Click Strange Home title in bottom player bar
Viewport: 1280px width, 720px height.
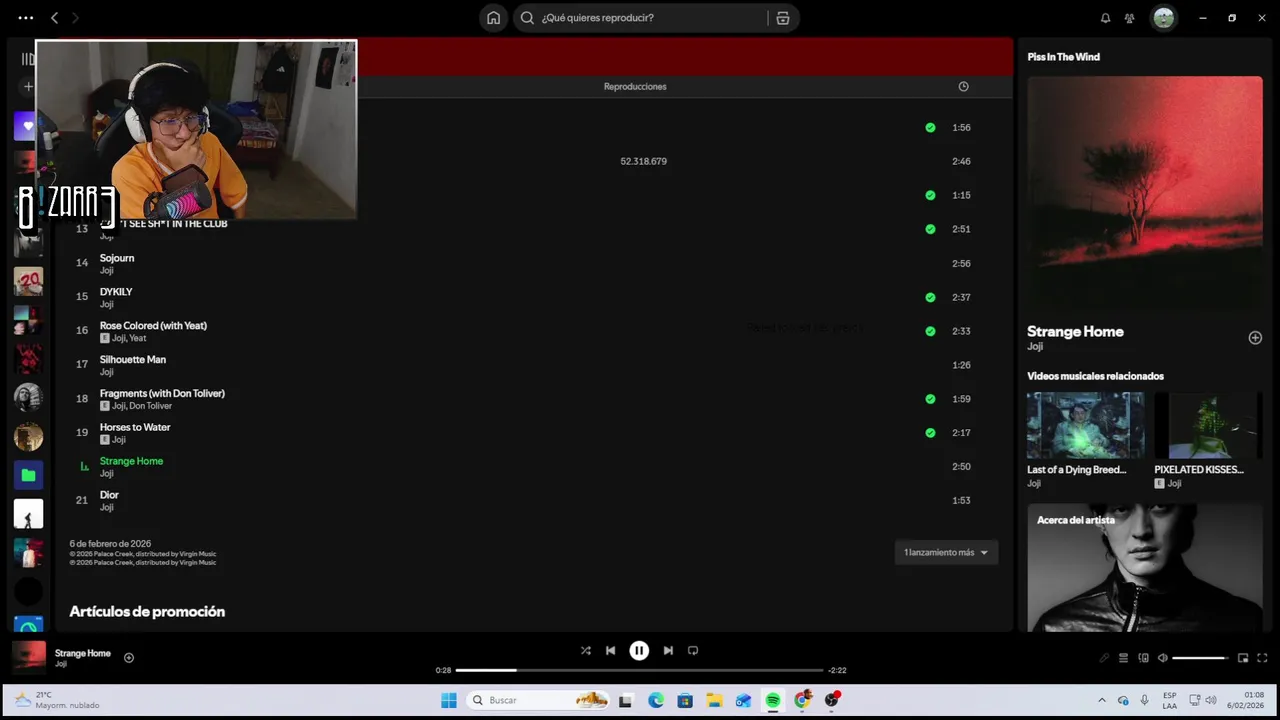[x=83, y=653]
